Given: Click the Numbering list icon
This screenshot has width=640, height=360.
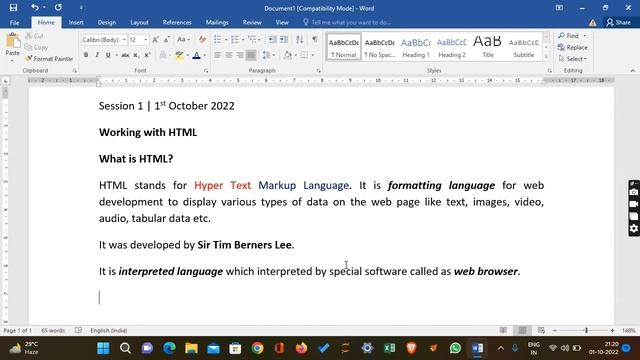Looking at the screenshot, I should click(x=235, y=40).
